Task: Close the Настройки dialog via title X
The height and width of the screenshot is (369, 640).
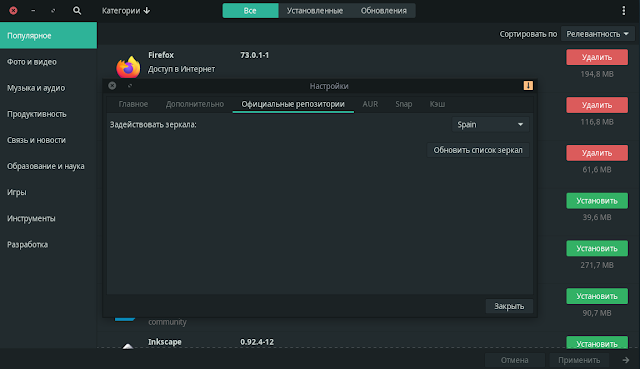Action: [x=112, y=85]
